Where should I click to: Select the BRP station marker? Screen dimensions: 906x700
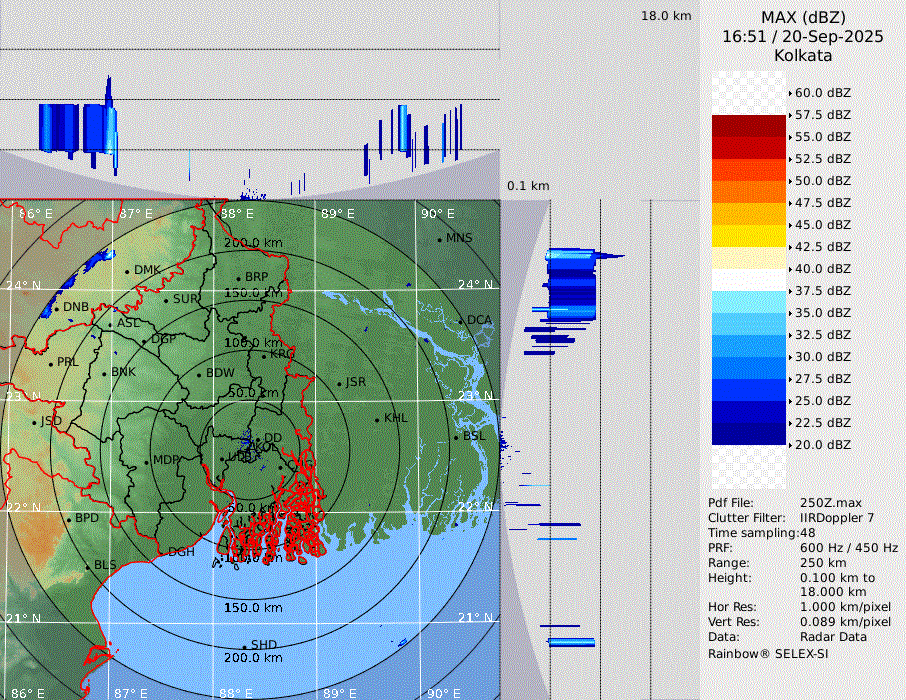(x=239, y=278)
